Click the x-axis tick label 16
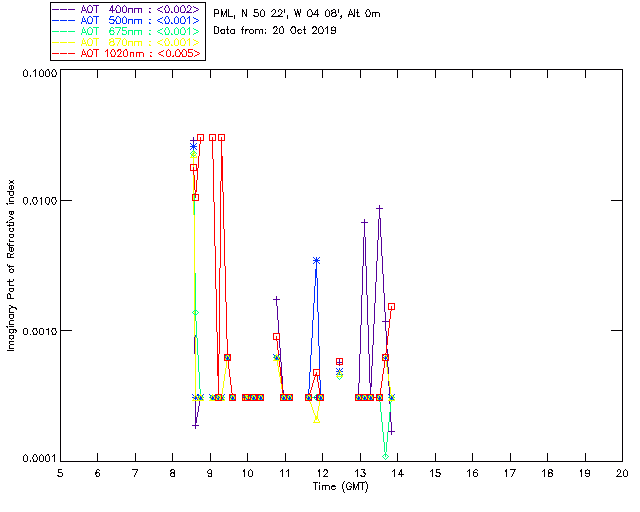640x512 pixels. tap(472, 474)
